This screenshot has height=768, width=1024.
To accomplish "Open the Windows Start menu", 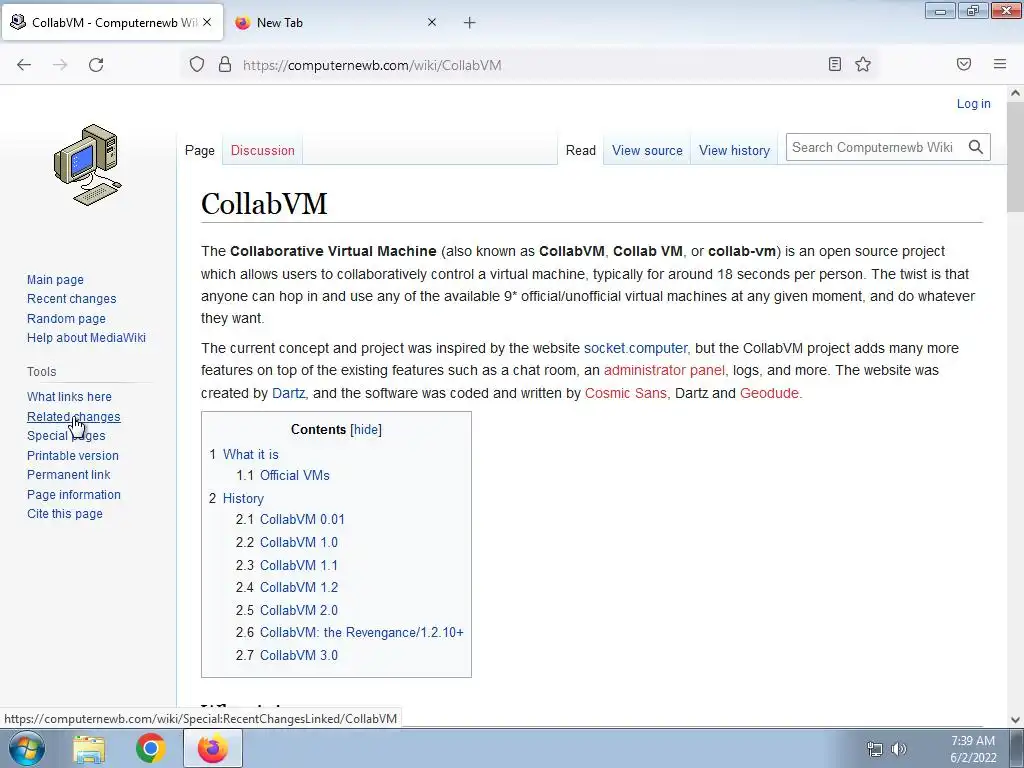I will pos(26,748).
